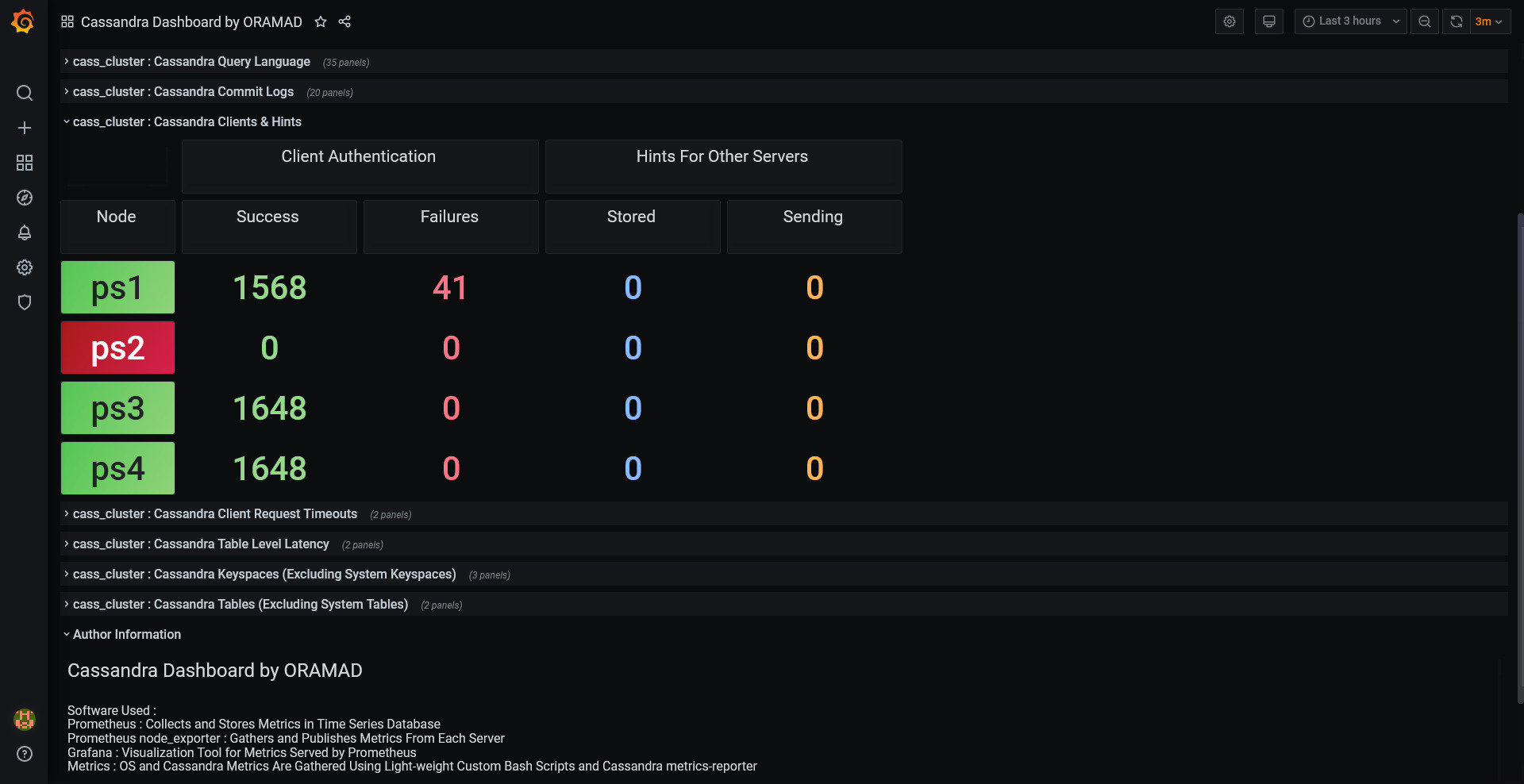
Task: Open the Explore compass icon
Action: [x=25, y=198]
